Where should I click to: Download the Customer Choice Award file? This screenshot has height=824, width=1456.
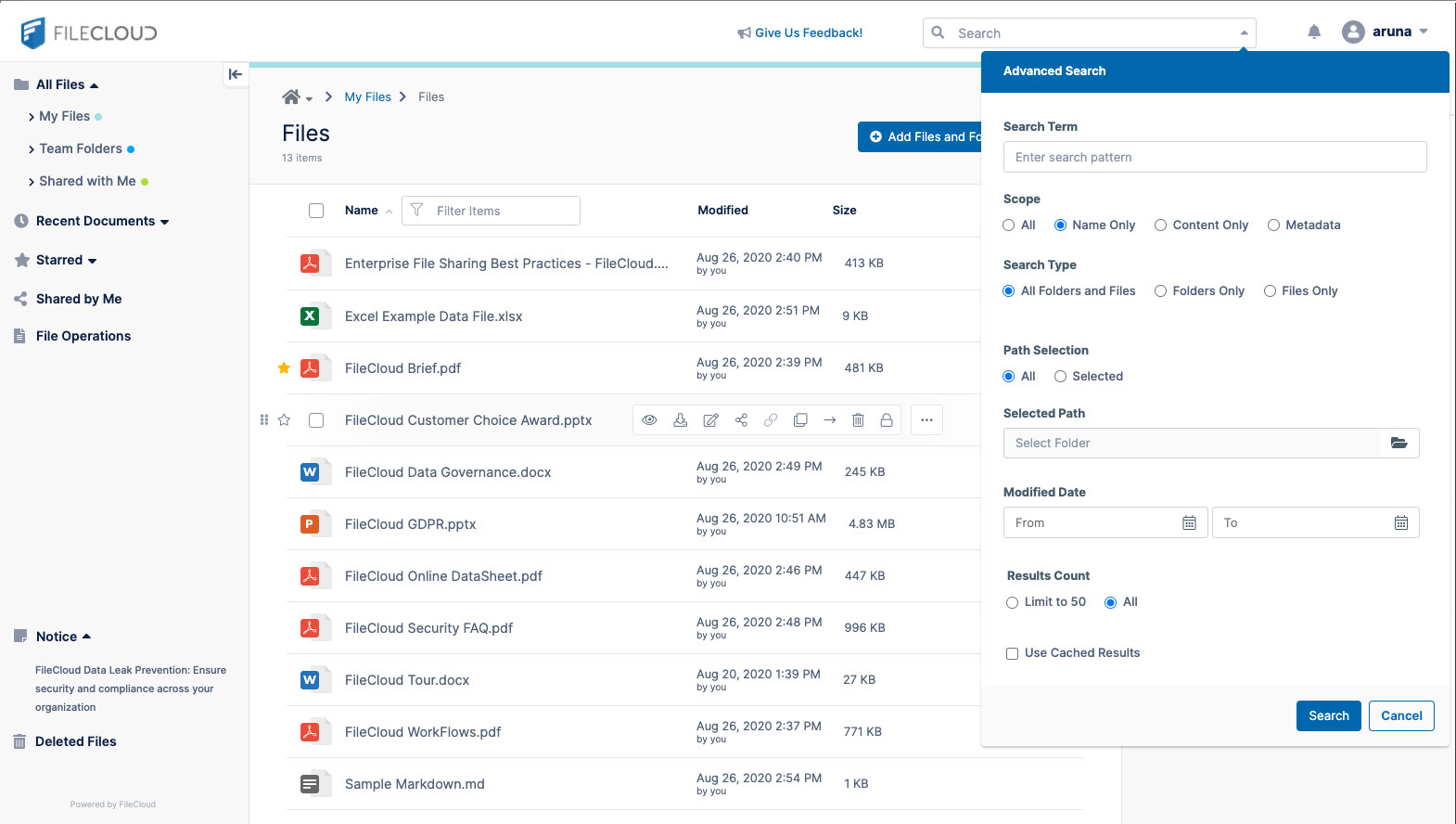pyautogui.click(x=680, y=420)
